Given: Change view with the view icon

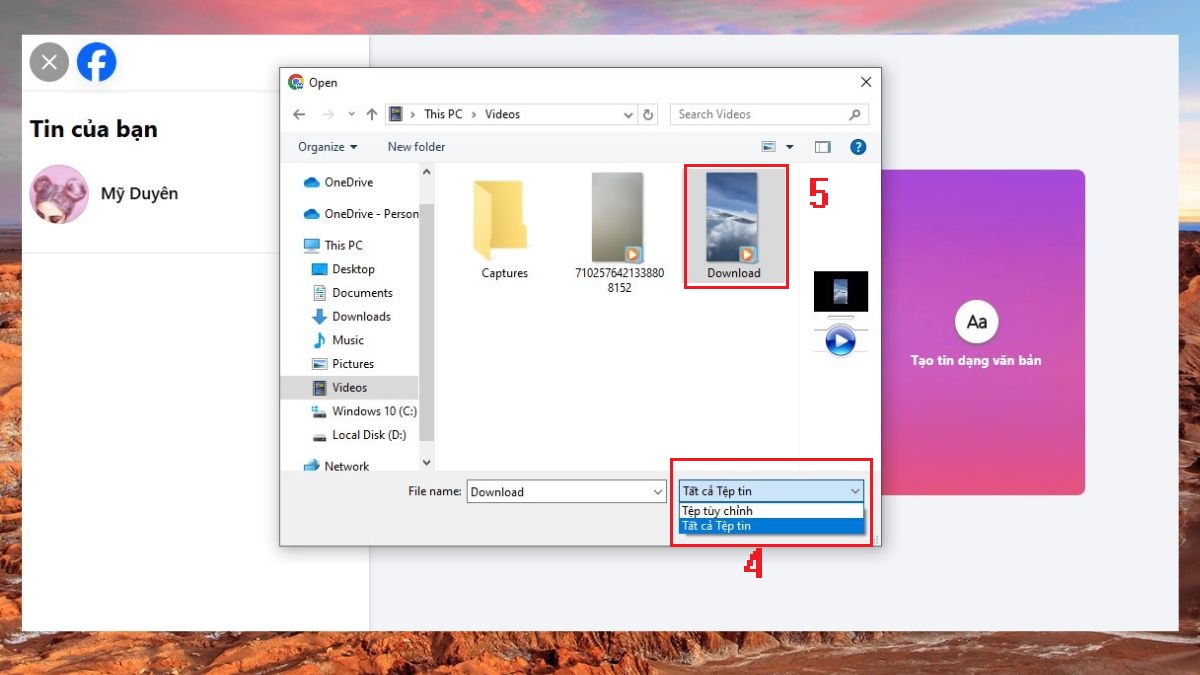Looking at the screenshot, I should click(769, 147).
